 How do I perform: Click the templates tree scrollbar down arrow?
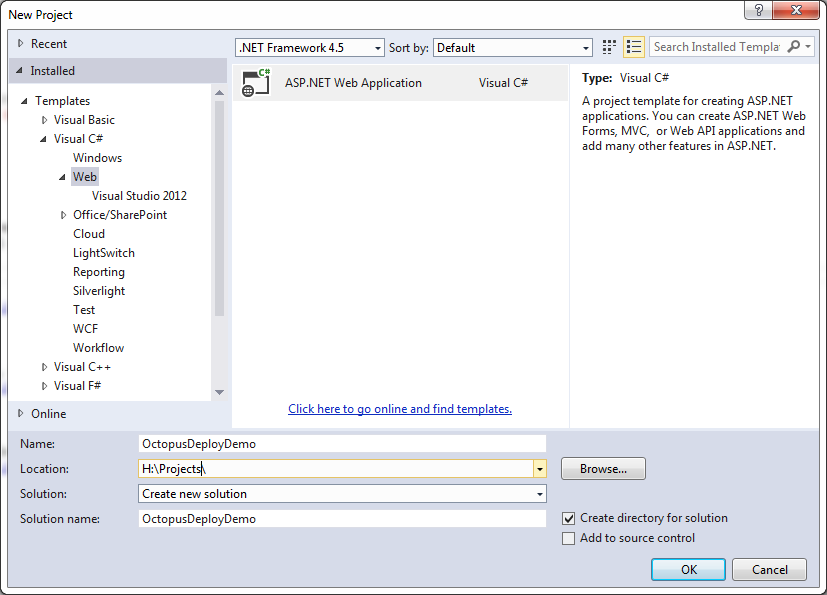click(219, 392)
